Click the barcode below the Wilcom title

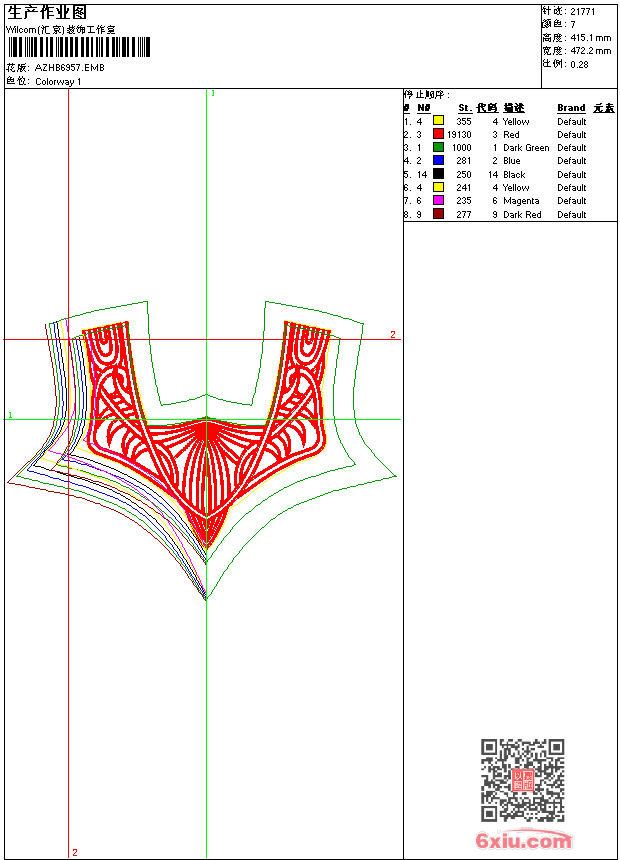coord(78,48)
